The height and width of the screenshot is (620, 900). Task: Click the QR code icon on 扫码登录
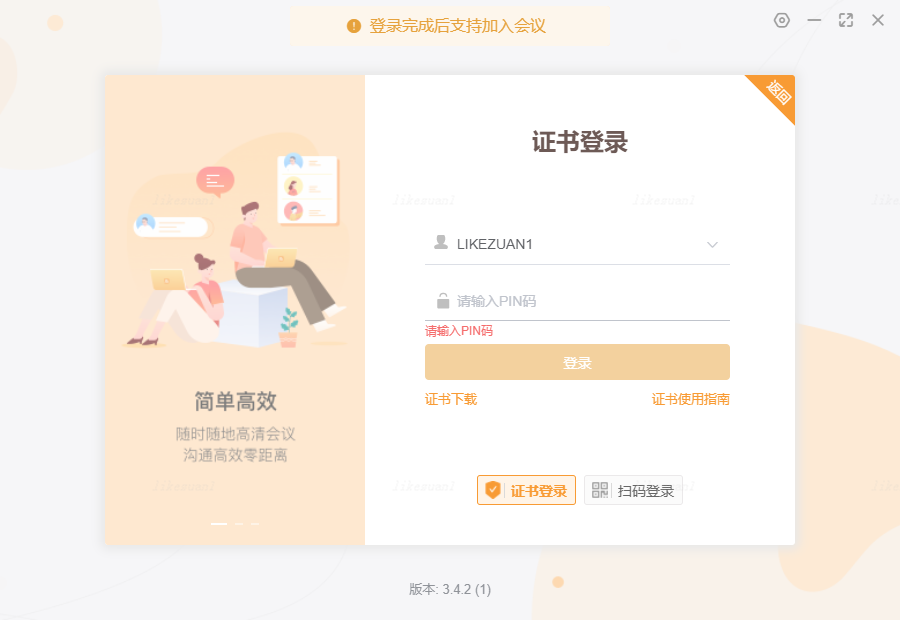tap(600, 490)
